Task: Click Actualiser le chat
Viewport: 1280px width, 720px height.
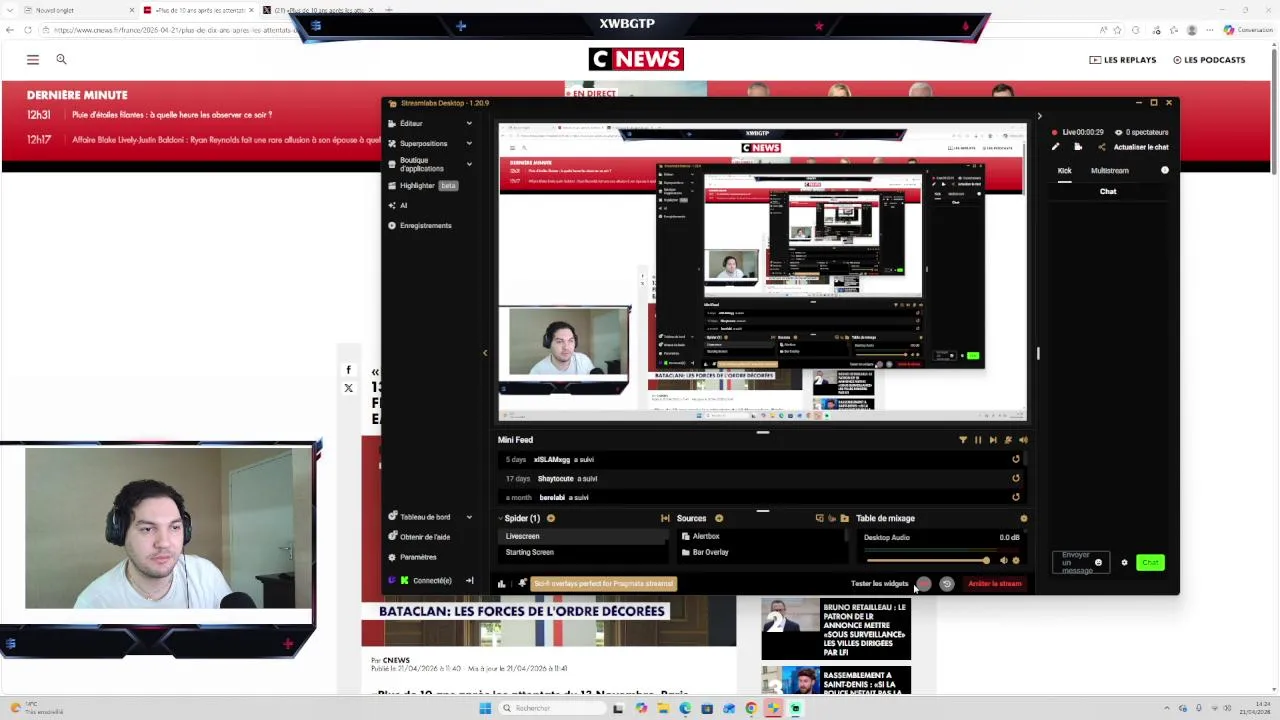Action: point(1140,147)
